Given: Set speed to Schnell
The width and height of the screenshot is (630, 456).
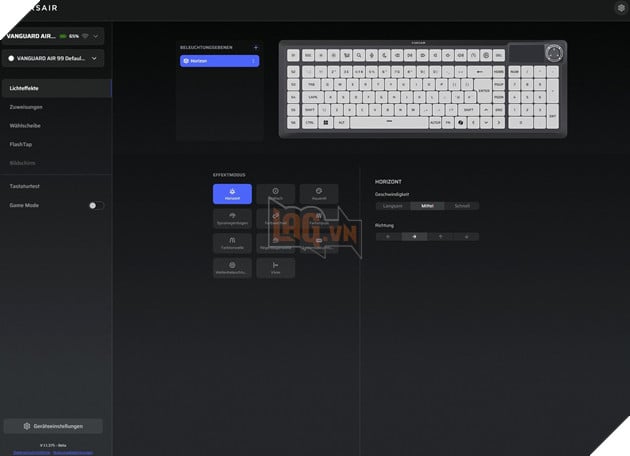Looking at the screenshot, I should [462, 206].
